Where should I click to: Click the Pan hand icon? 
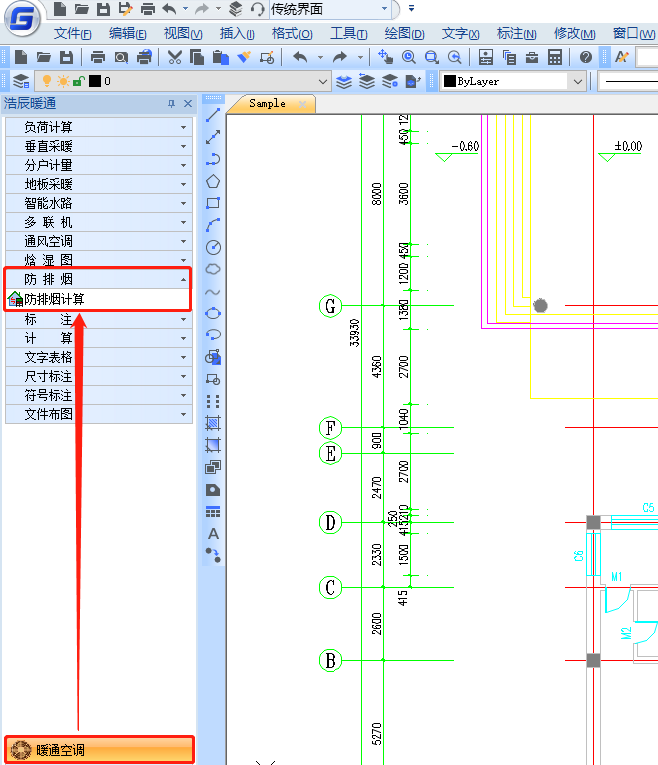point(385,57)
